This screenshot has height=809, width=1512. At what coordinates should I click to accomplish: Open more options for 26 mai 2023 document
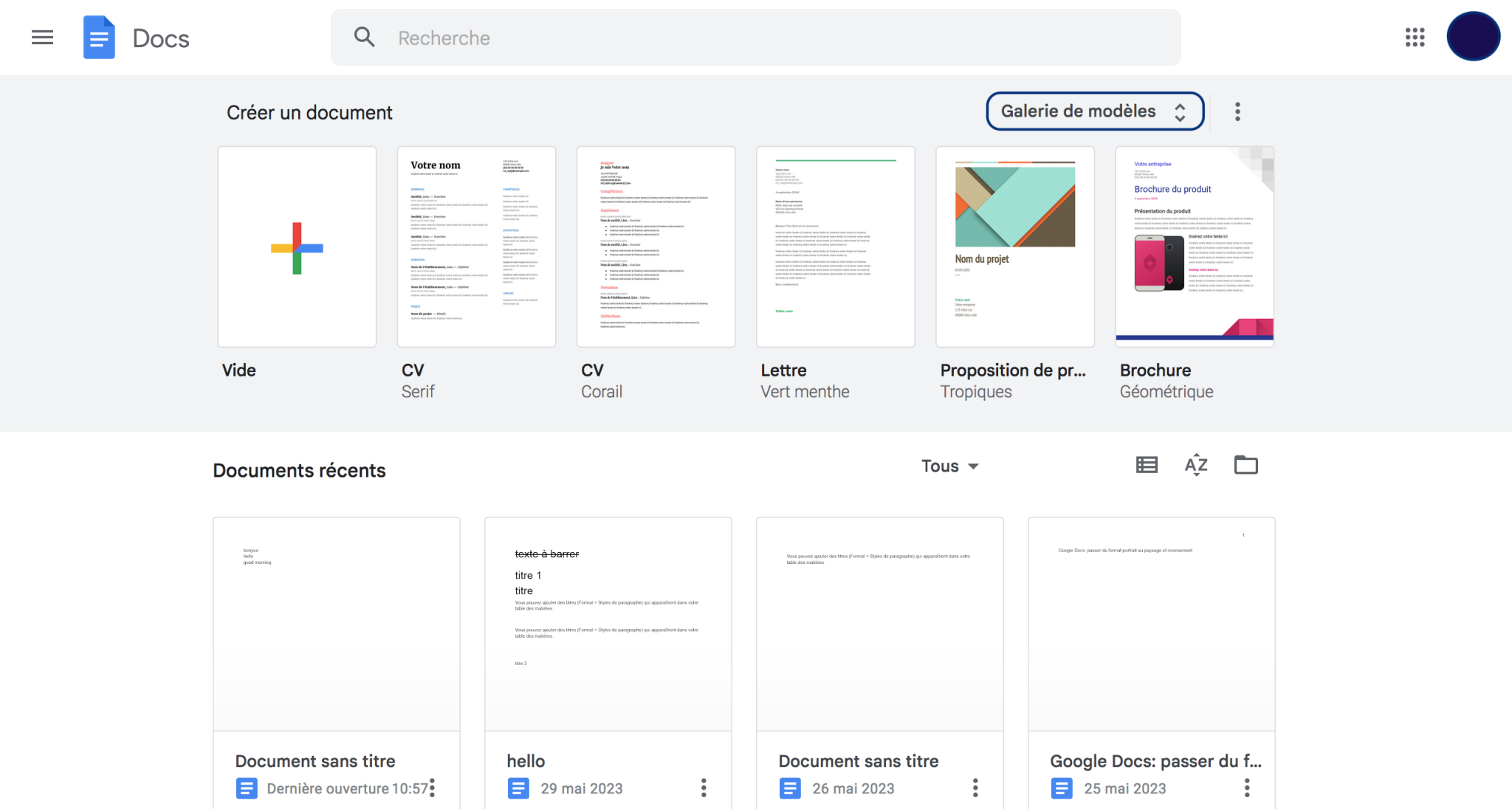pos(975,788)
